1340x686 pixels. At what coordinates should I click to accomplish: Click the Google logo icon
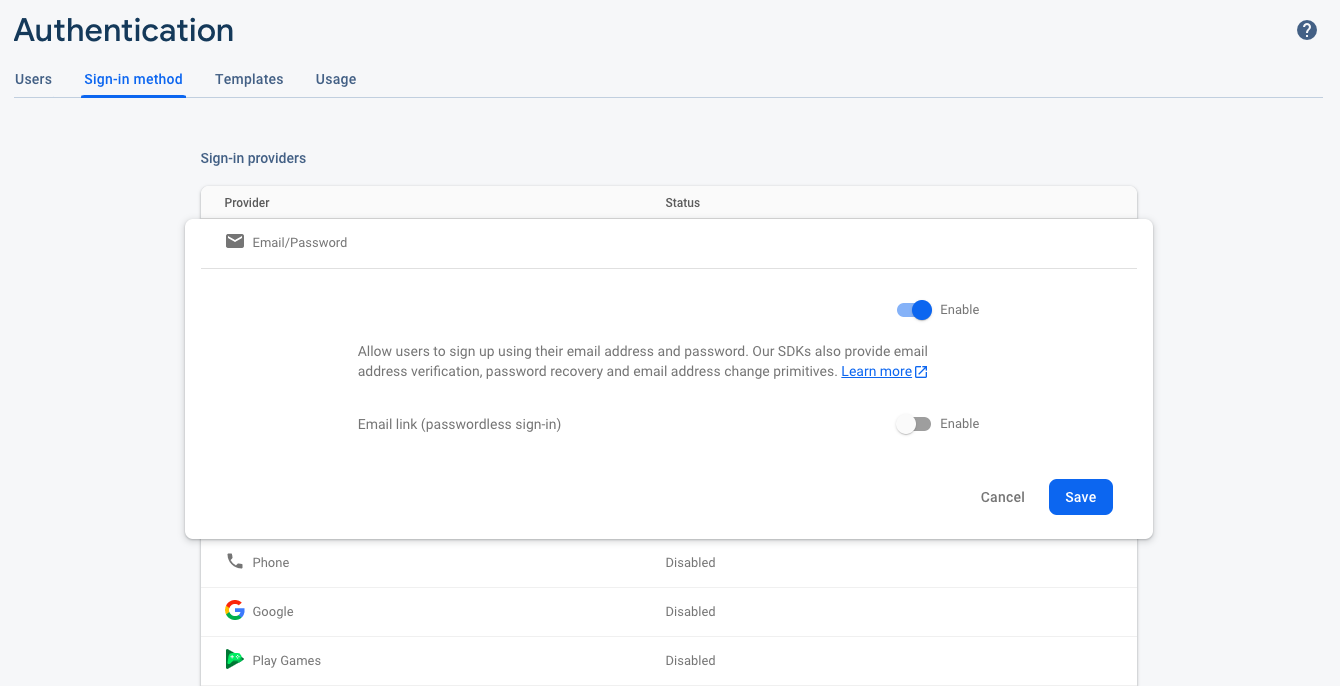tap(235, 610)
